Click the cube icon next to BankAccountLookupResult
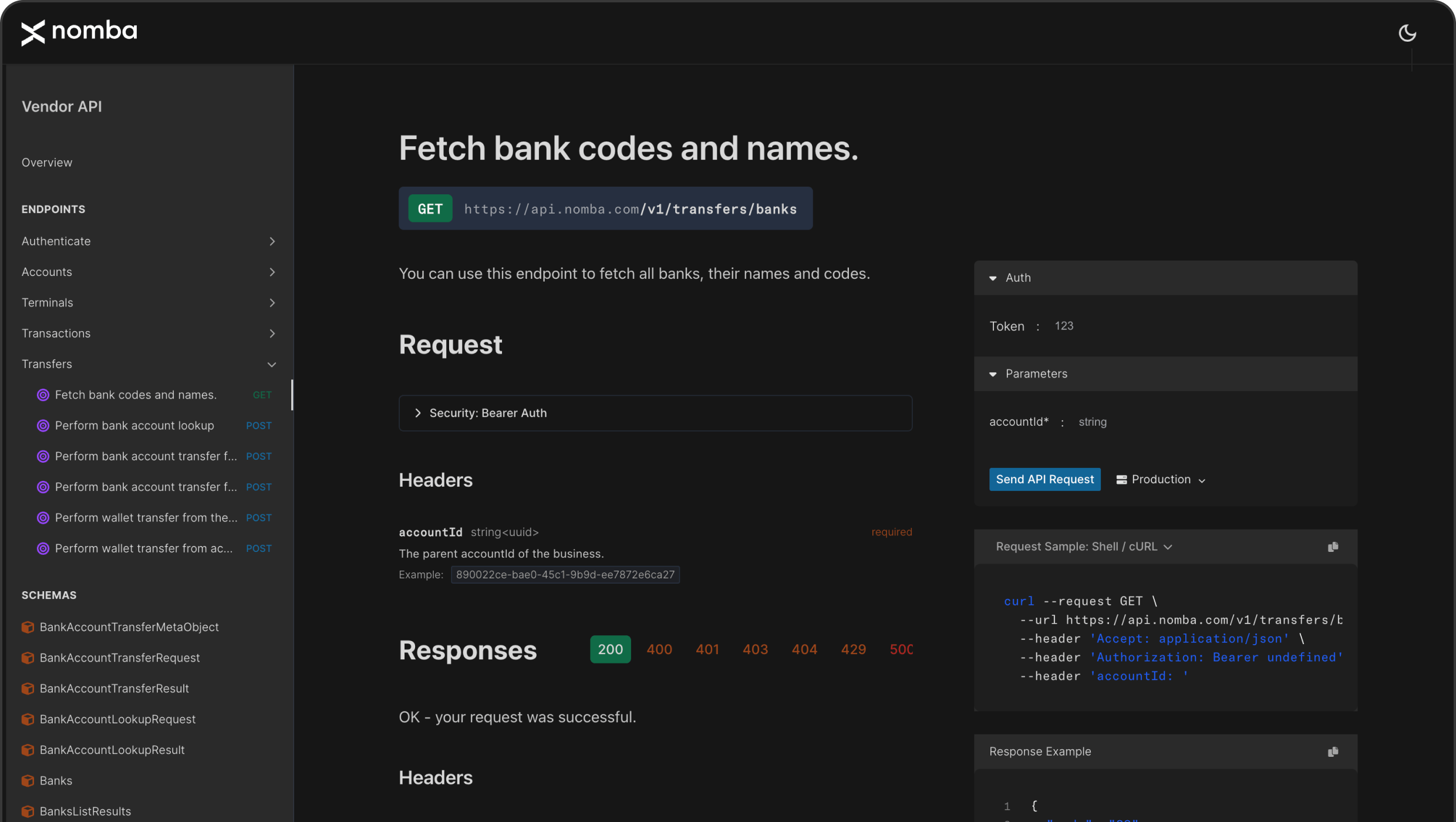1456x822 pixels. [28, 750]
